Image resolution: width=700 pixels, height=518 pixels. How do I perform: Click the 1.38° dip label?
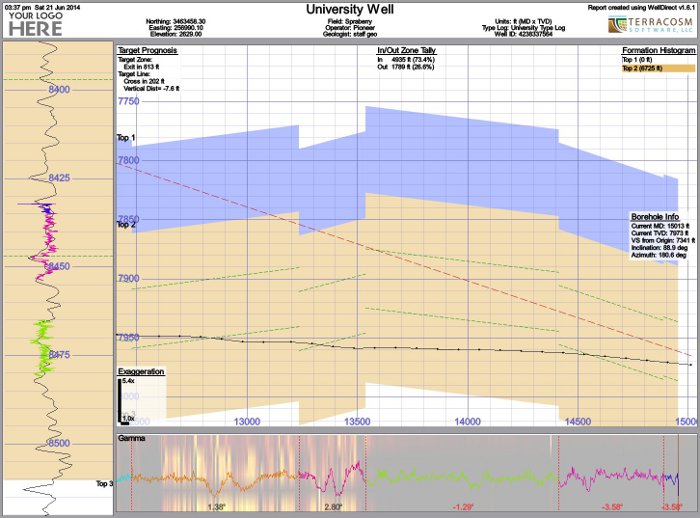click(217, 507)
